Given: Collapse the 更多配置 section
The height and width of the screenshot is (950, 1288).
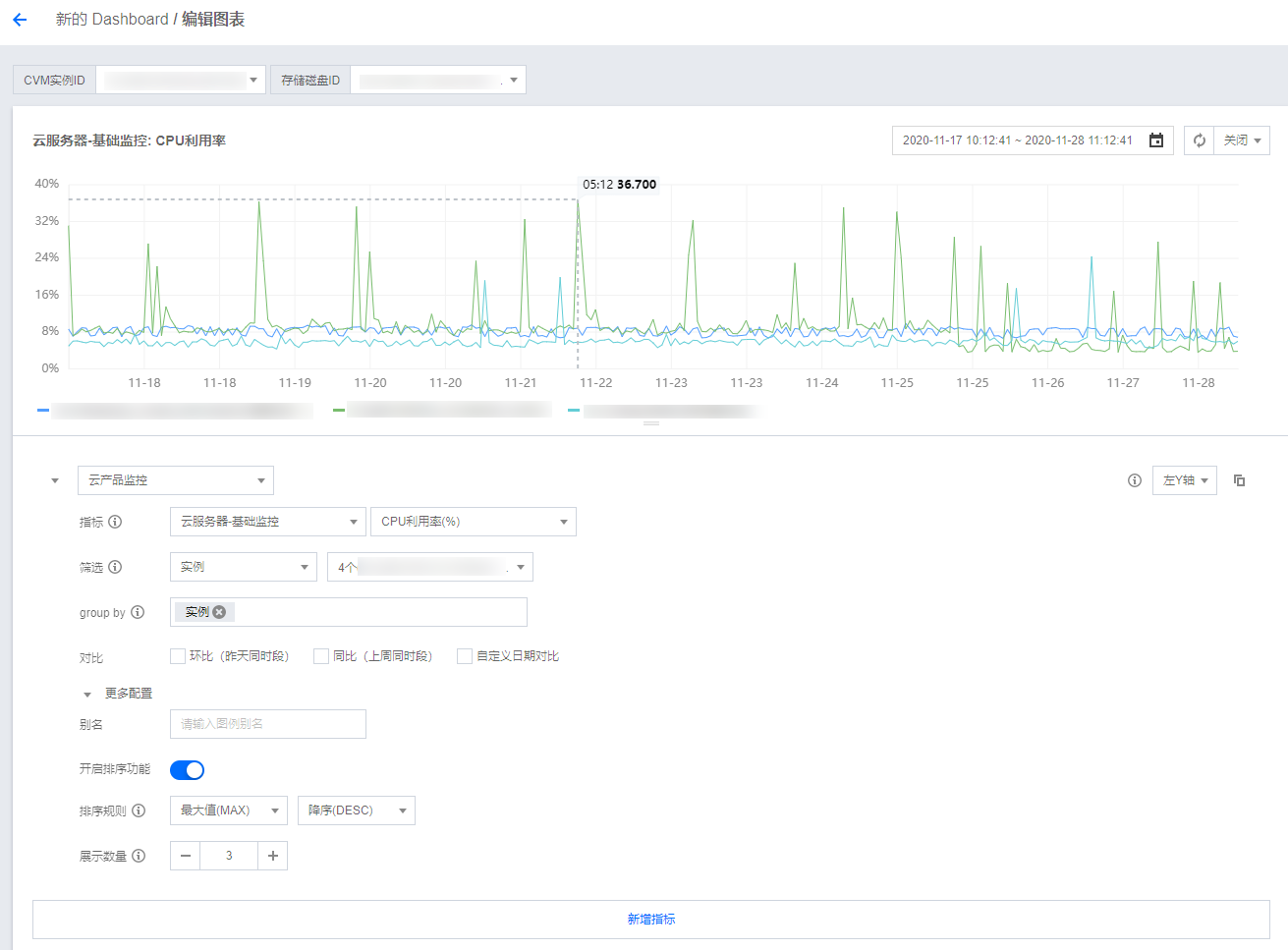Looking at the screenshot, I should pyautogui.click(x=86, y=693).
